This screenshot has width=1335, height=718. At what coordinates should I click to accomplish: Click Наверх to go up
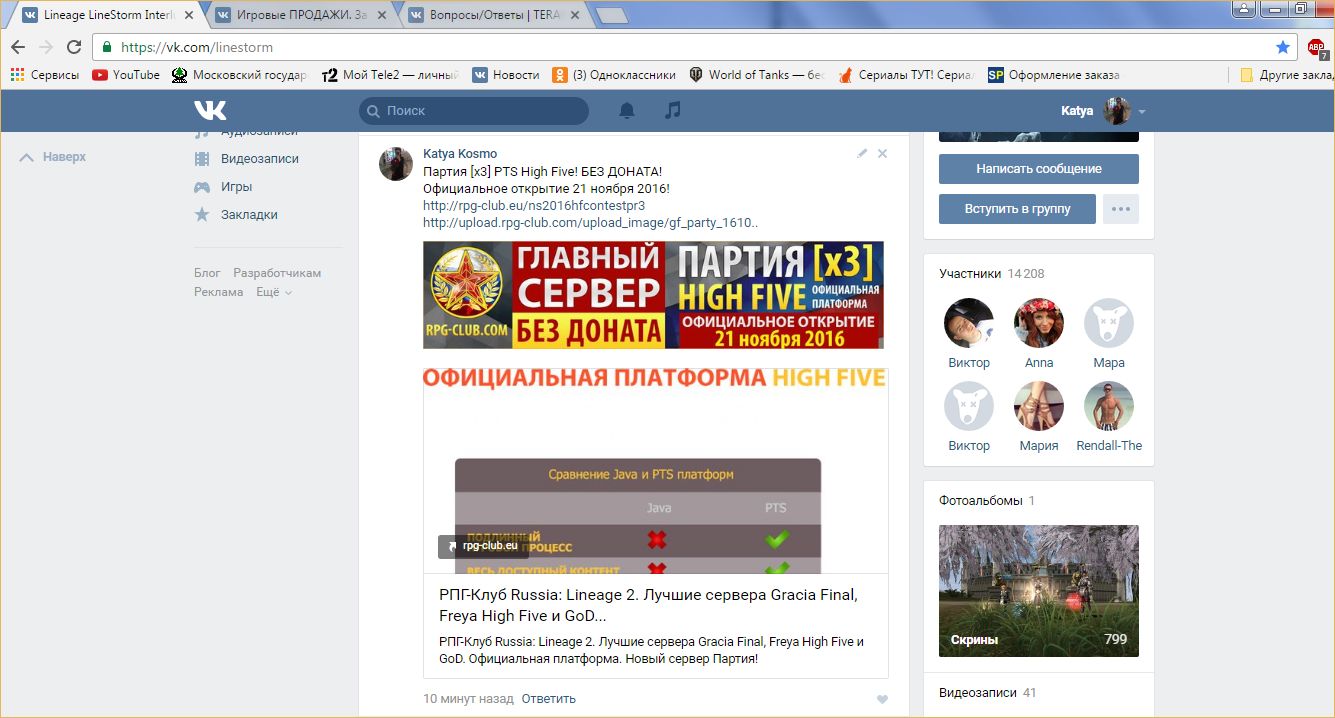pyautogui.click(x=53, y=157)
